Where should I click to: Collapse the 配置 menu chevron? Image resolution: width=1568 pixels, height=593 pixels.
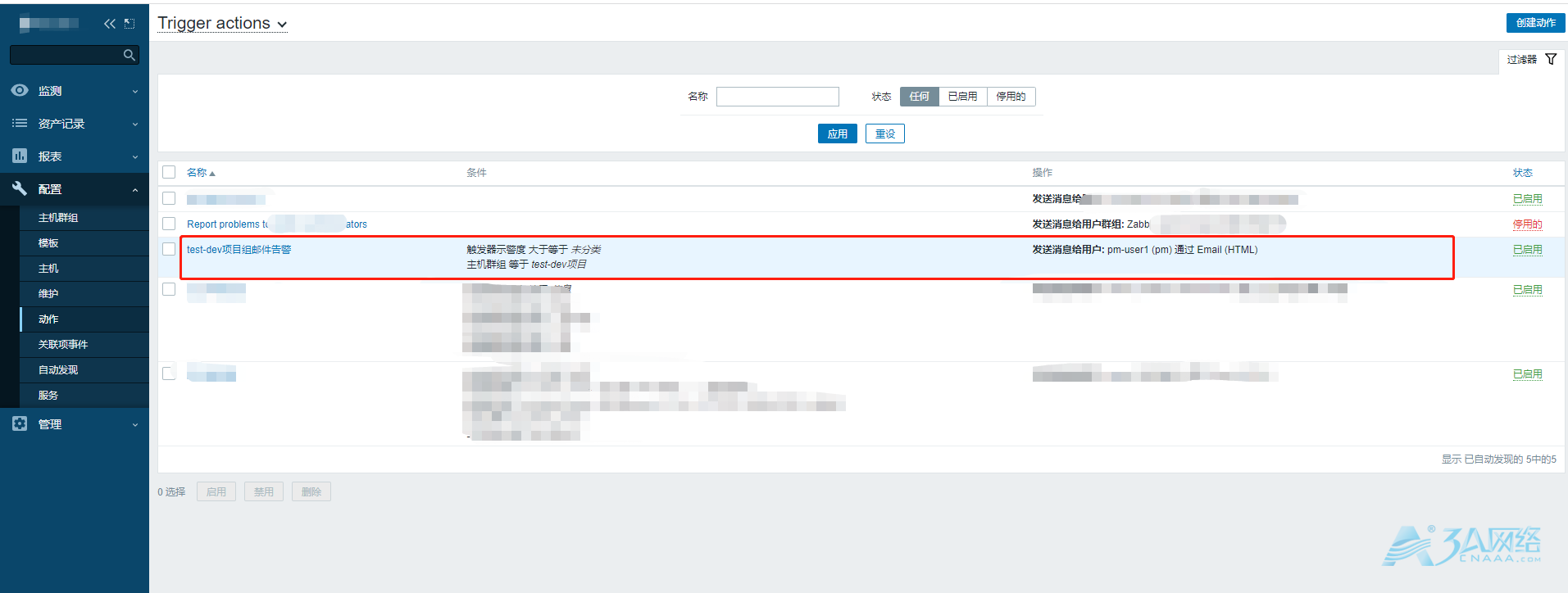point(135,190)
